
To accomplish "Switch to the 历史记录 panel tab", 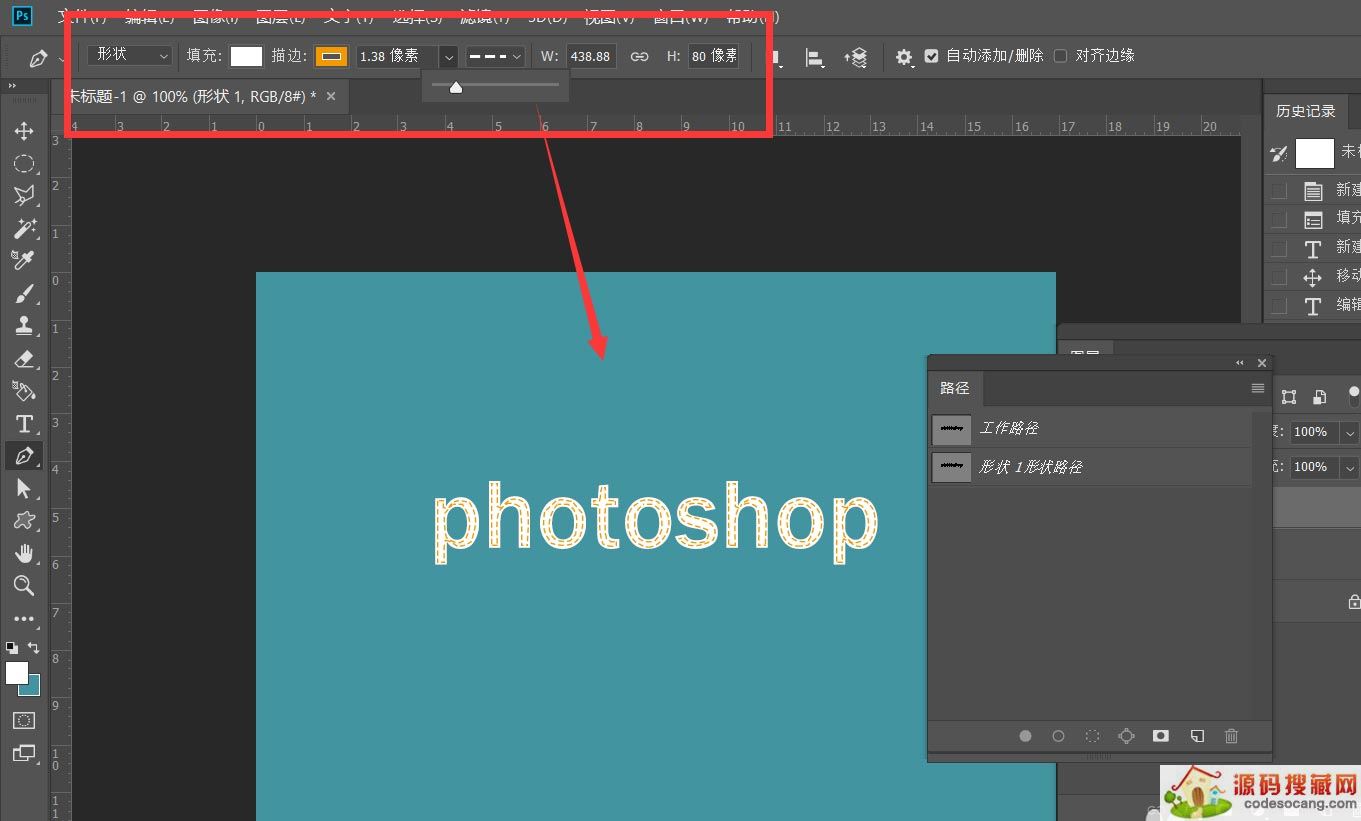I will [1305, 111].
